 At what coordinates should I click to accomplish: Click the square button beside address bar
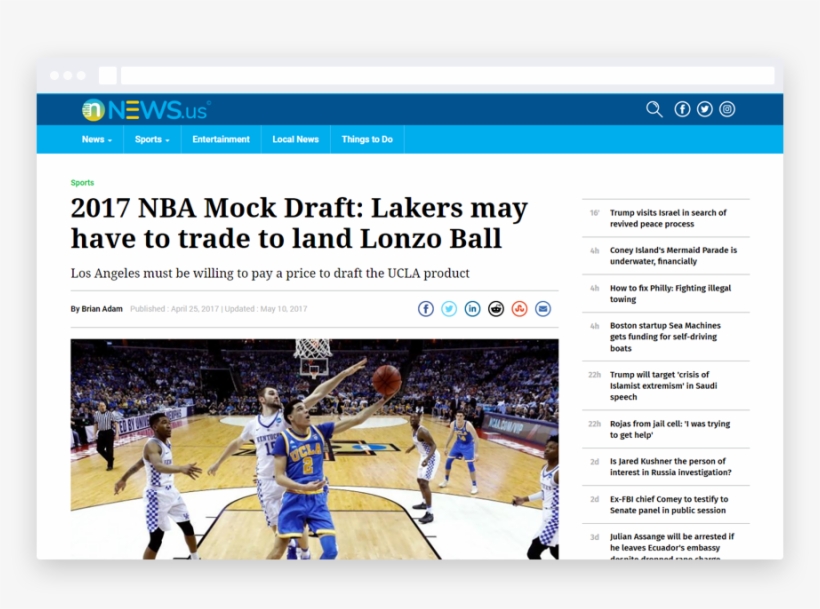(108, 76)
